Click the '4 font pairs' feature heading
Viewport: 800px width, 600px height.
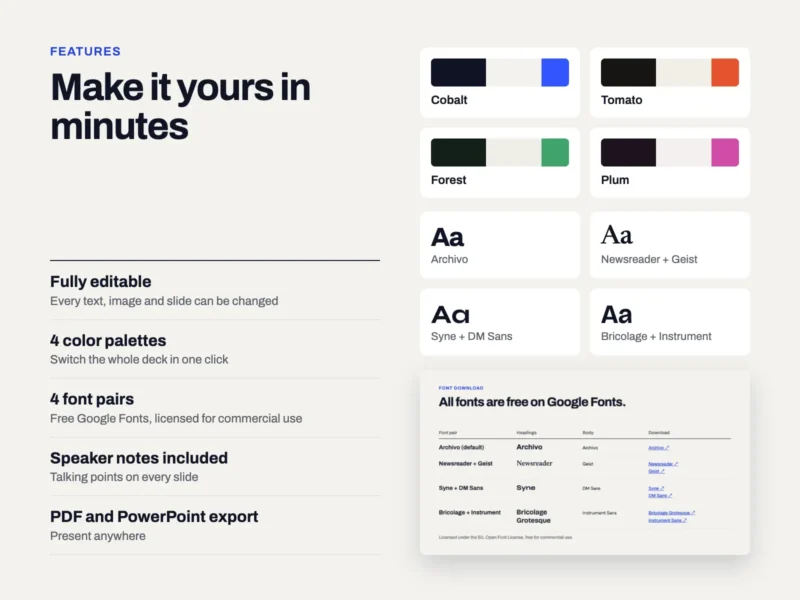click(92, 399)
